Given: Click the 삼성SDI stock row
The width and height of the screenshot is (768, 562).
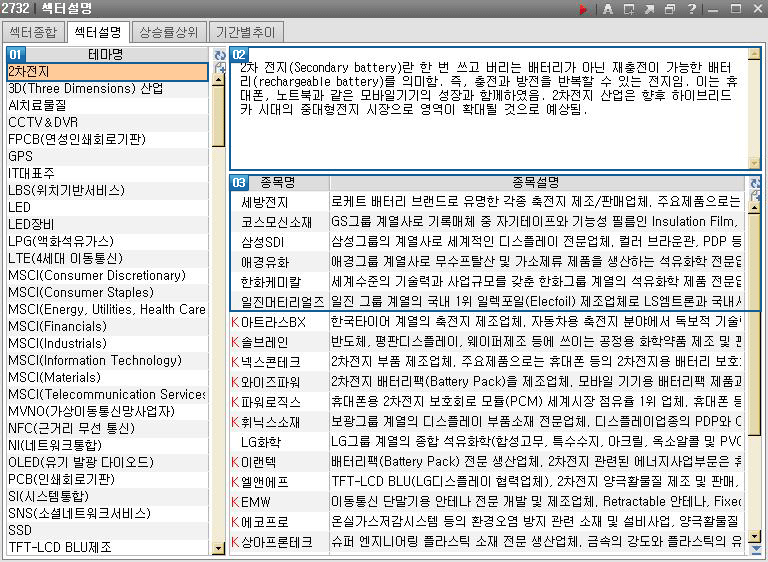Looking at the screenshot, I should [x=263, y=241].
